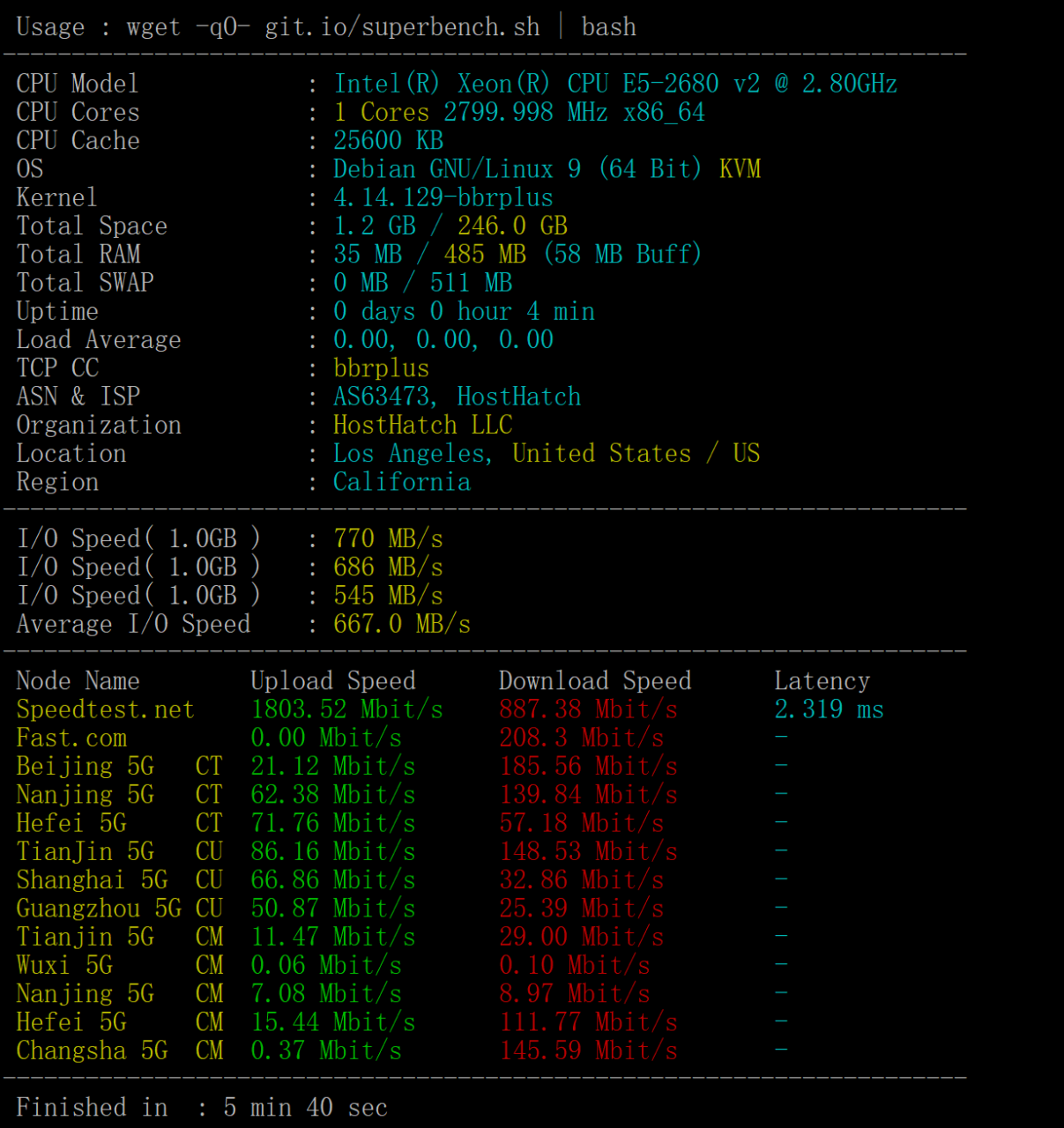Image resolution: width=1064 pixels, height=1128 pixels.
Task: Select the AS63473, HostHatch ISP text
Action: coord(457,397)
